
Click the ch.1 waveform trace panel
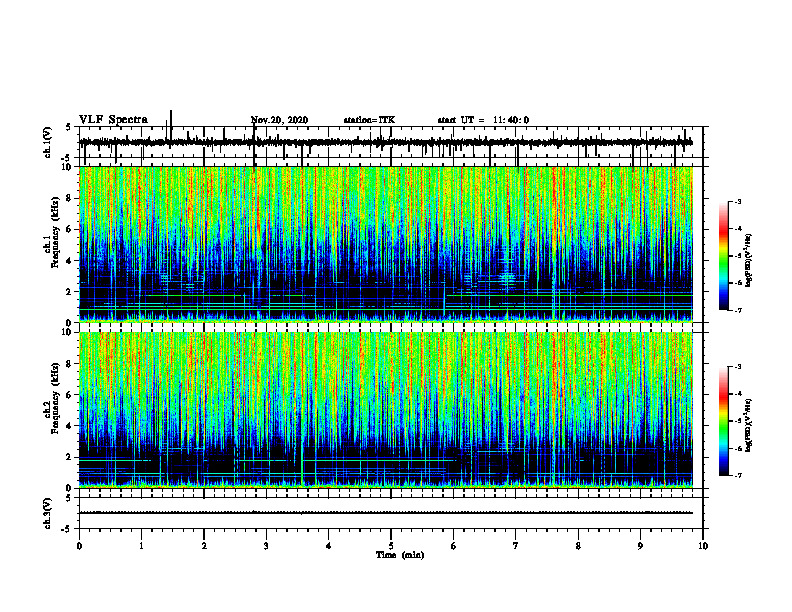(x=391, y=142)
